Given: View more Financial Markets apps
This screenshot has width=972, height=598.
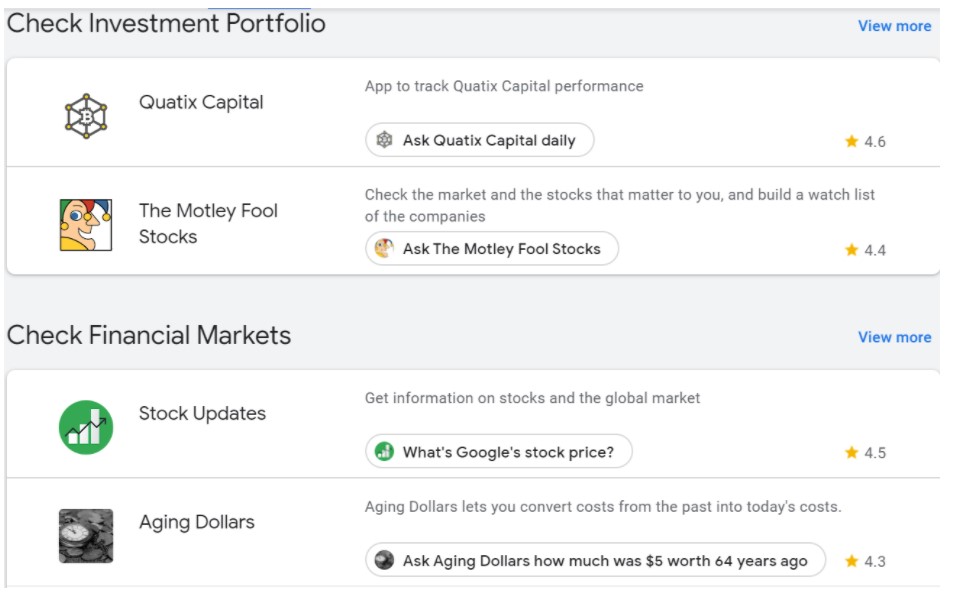Looking at the screenshot, I should [x=894, y=337].
